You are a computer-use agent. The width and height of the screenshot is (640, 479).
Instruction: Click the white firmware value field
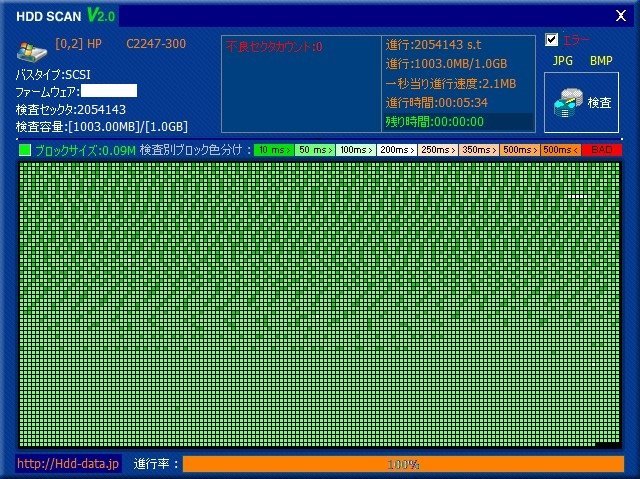(109, 91)
